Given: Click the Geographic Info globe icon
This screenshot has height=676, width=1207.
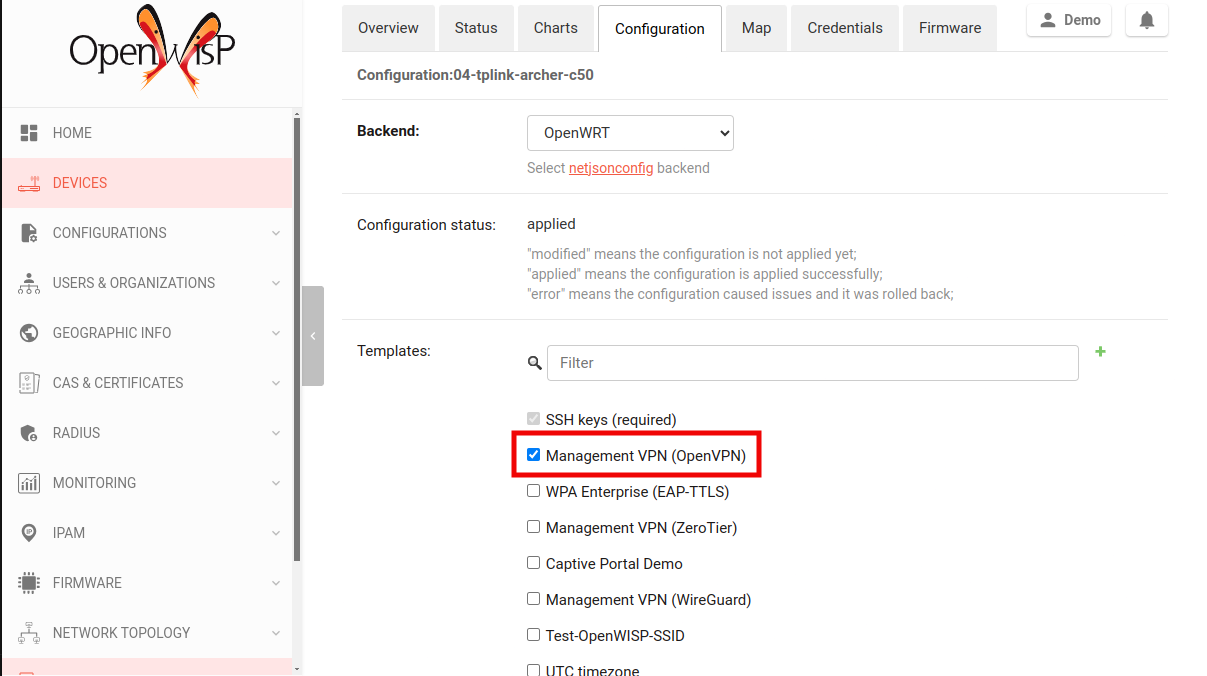Looking at the screenshot, I should click(x=29, y=332).
